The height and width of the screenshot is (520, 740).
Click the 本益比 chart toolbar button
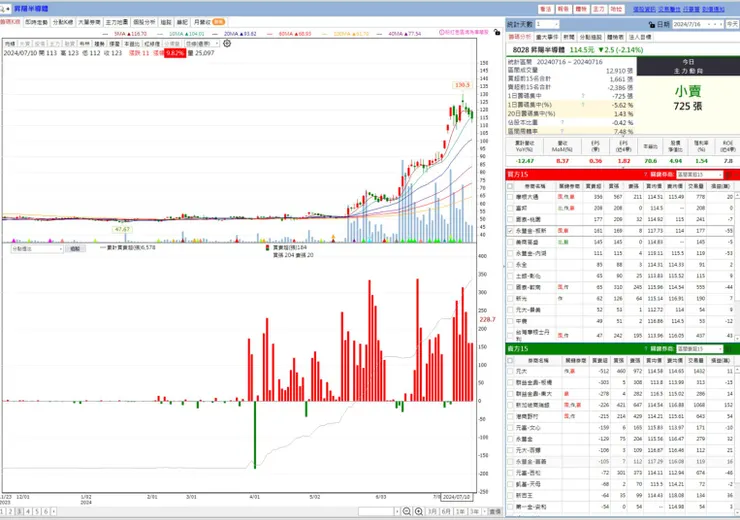click(132, 43)
